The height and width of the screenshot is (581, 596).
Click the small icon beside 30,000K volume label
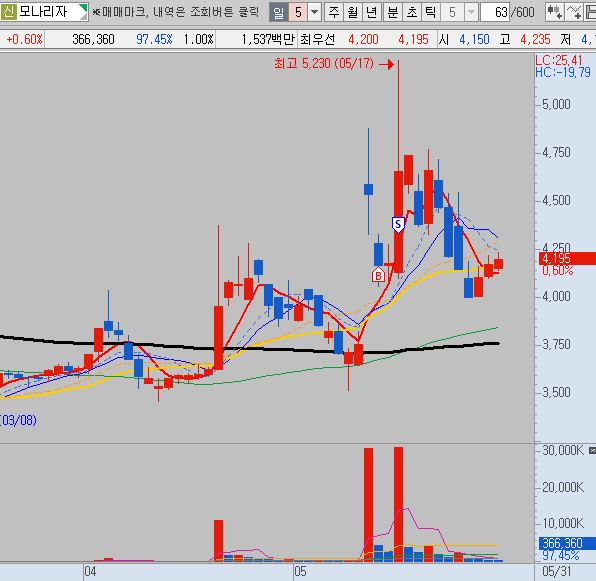[592, 450]
